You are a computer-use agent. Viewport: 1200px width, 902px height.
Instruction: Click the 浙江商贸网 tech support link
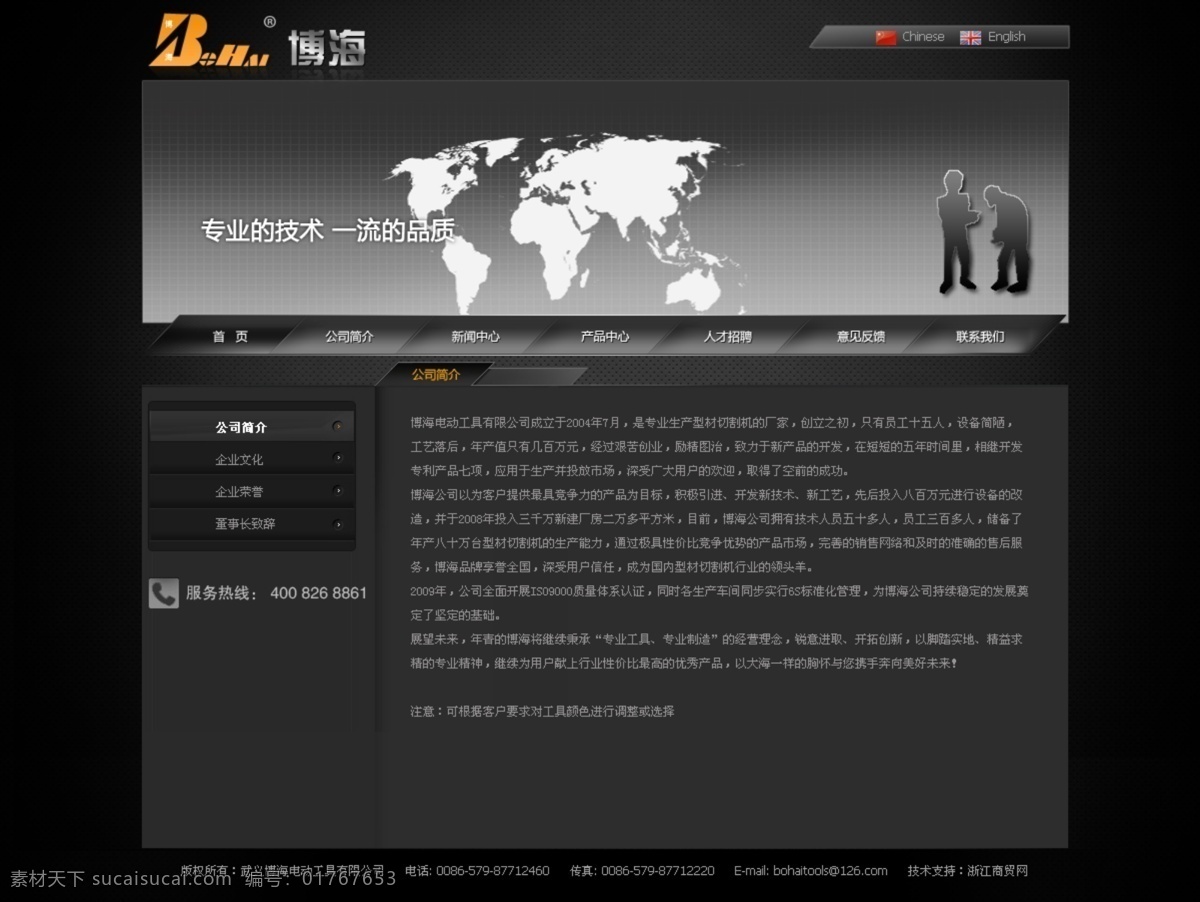pos(997,871)
